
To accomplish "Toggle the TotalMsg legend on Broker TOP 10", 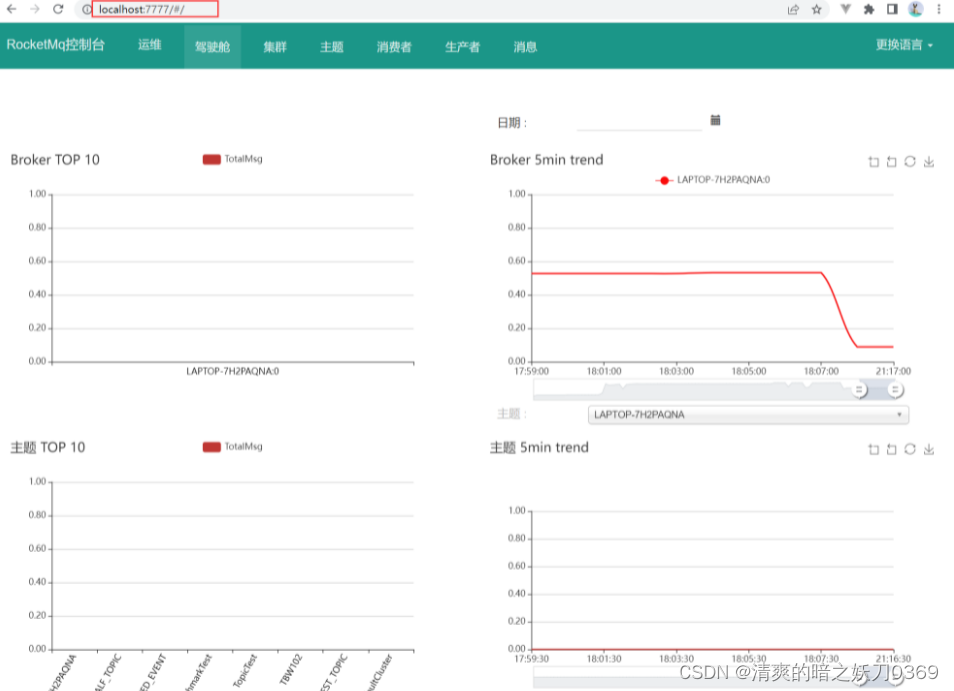I will coord(232,158).
